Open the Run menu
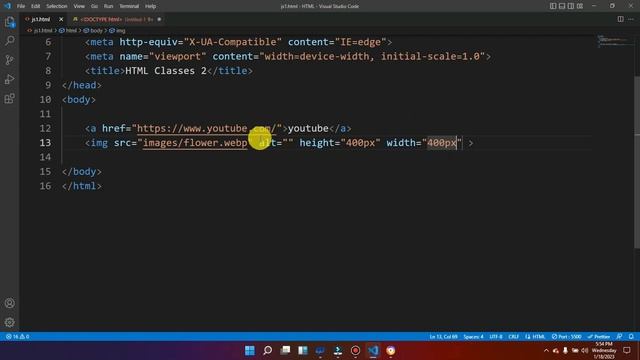The width and height of the screenshot is (640, 360). (x=108, y=6)
